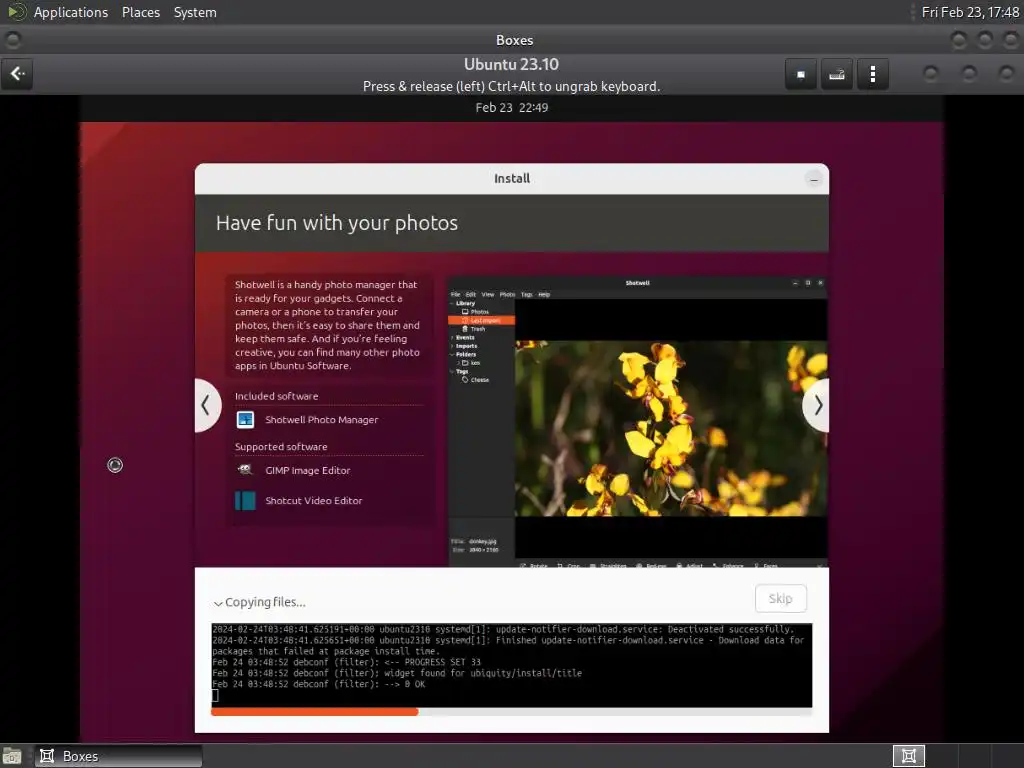Click the 'GIMP Image Editor' label

coord(308,470)
